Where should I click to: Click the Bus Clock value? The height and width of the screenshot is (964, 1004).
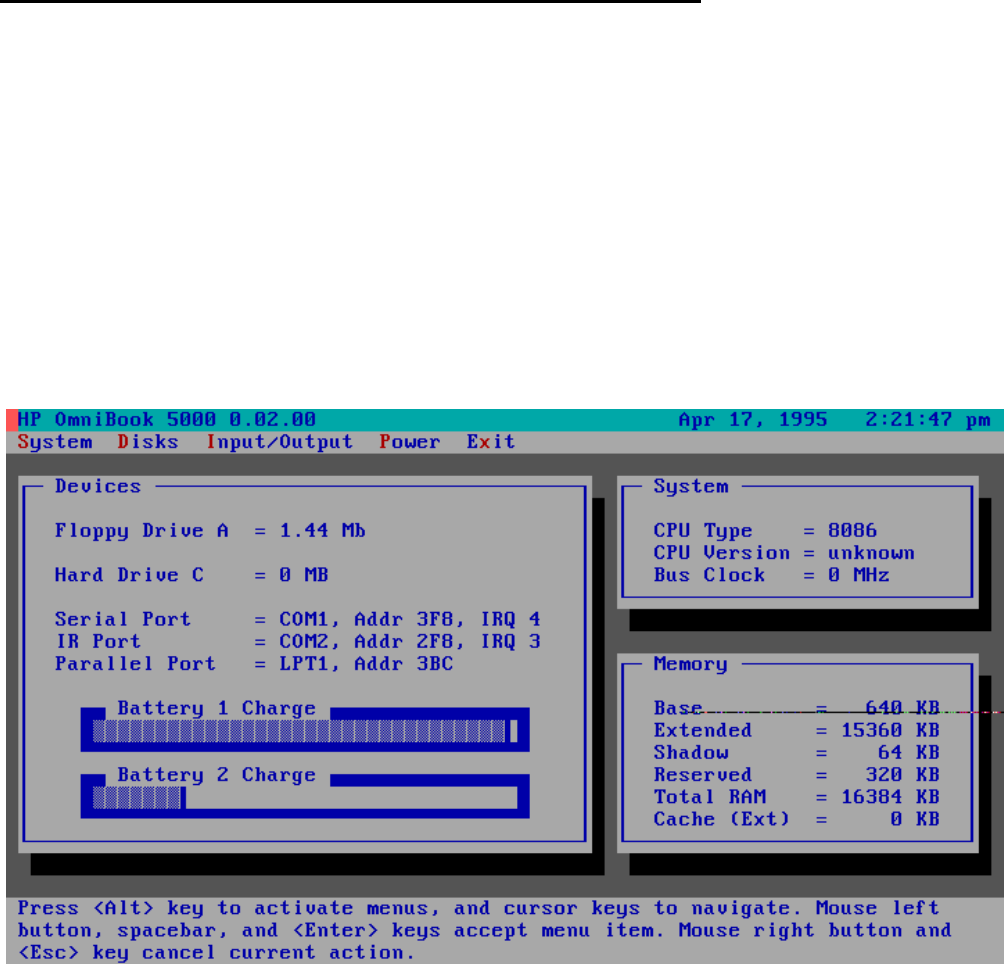858,575
